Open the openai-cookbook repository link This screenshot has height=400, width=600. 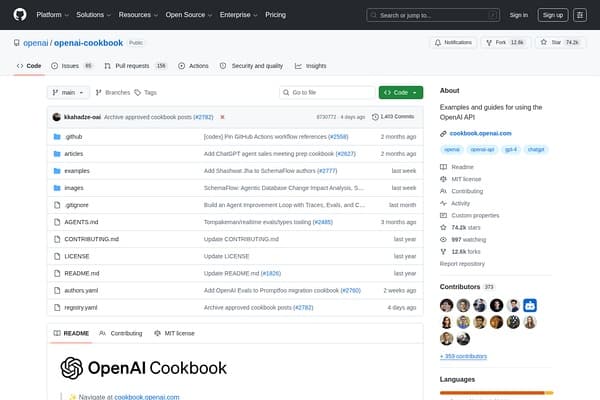tap(88, 43)
